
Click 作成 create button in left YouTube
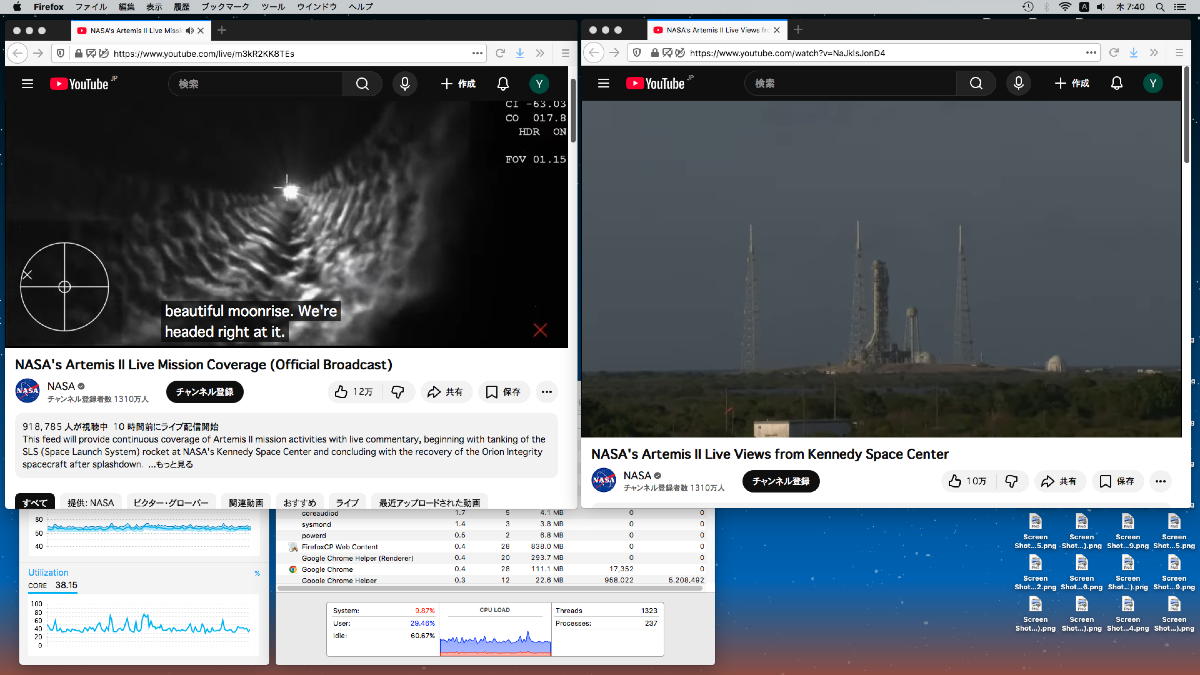pos(458,84)
